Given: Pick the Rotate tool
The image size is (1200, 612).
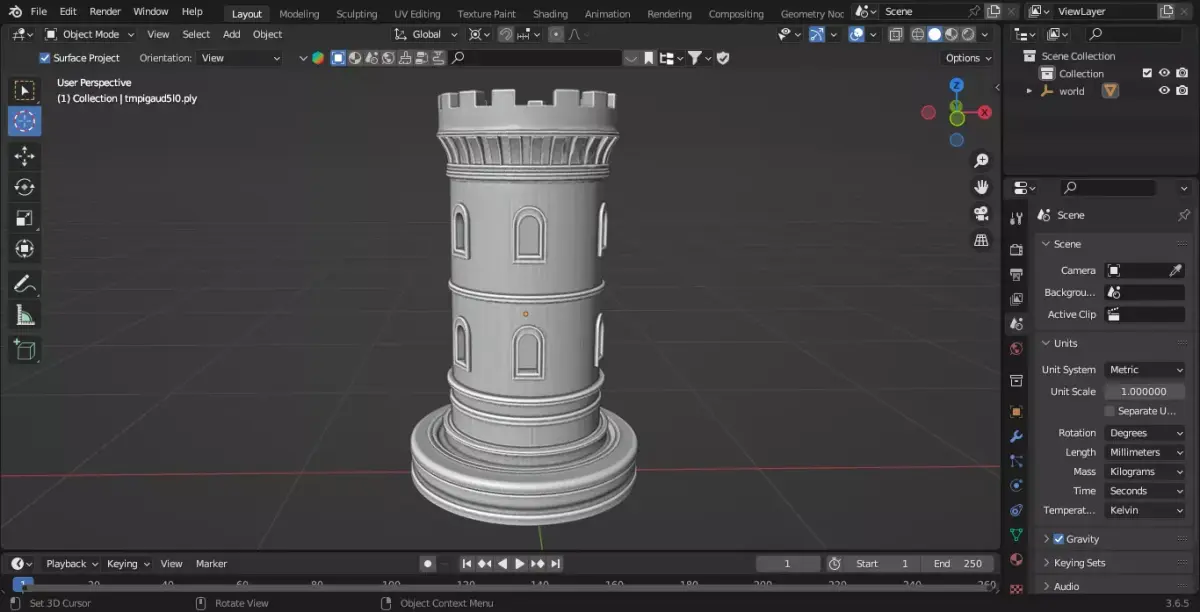Looking at the screenshot, I should pos(25,187).
